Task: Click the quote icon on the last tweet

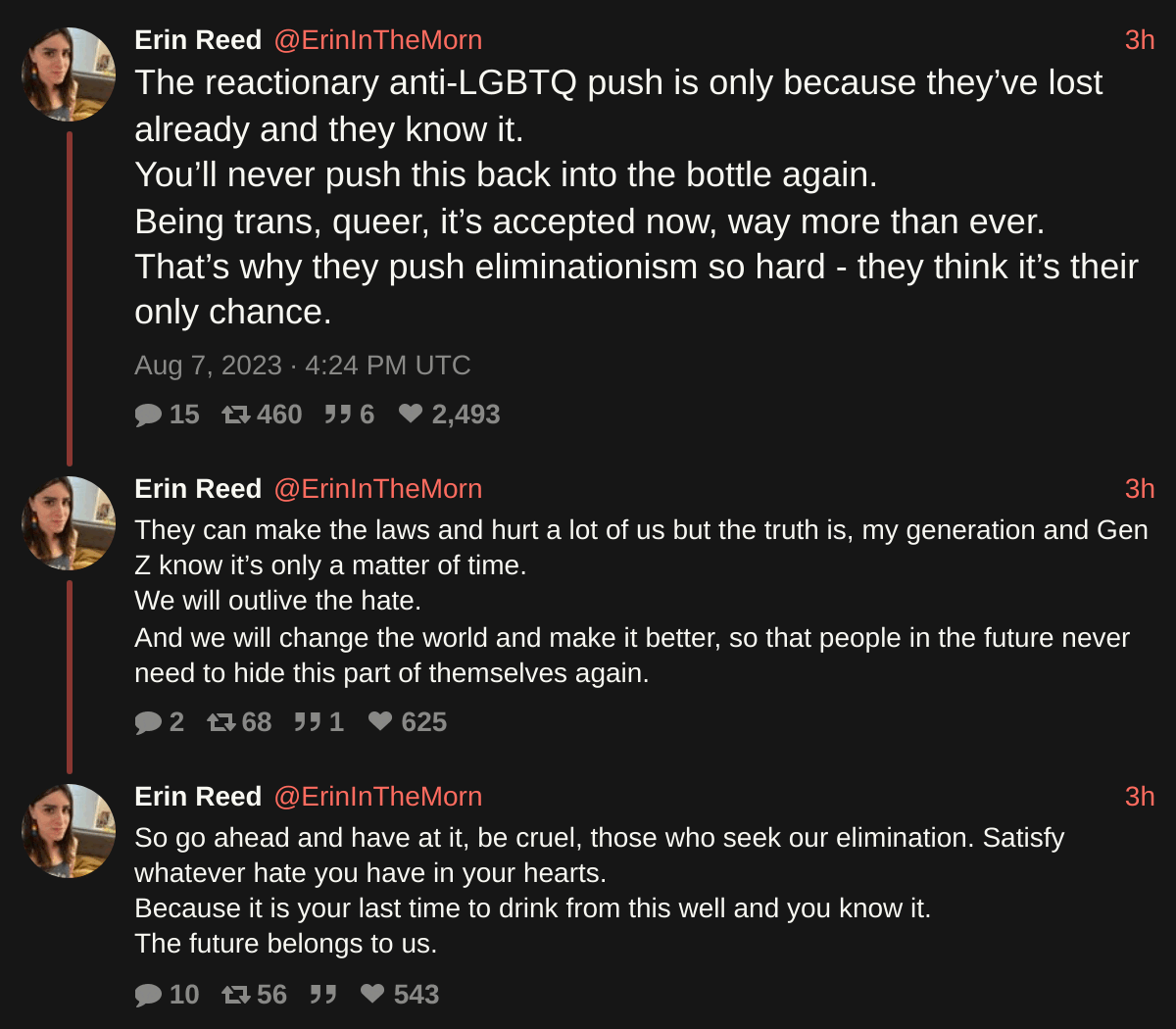Action: [x=323, y=996]
